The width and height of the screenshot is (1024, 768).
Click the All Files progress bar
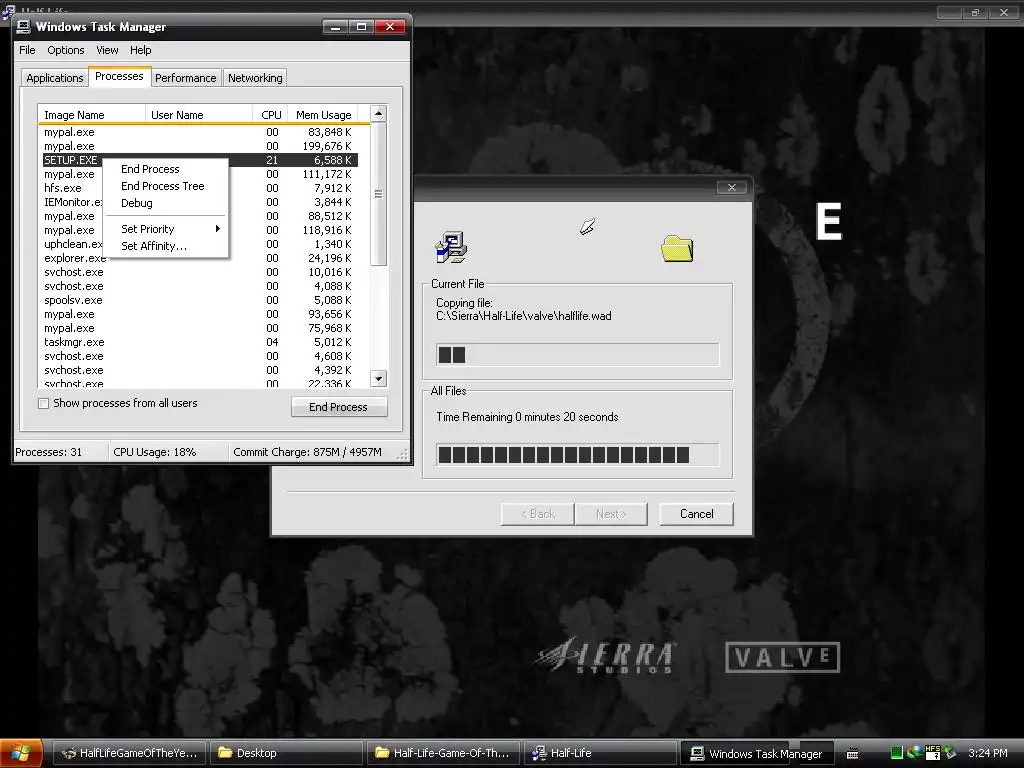click(577, 455)
